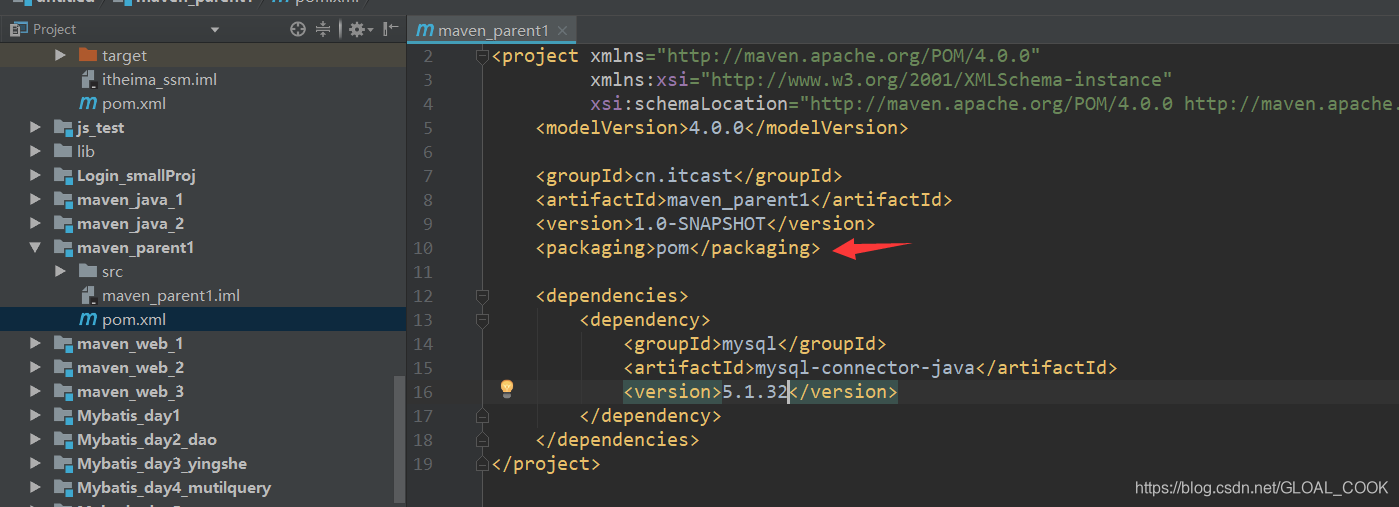This screenshot has width=1399, height=507.
Task: Select maven_parent1.iml in the tree
Action: tap(171, 295)
